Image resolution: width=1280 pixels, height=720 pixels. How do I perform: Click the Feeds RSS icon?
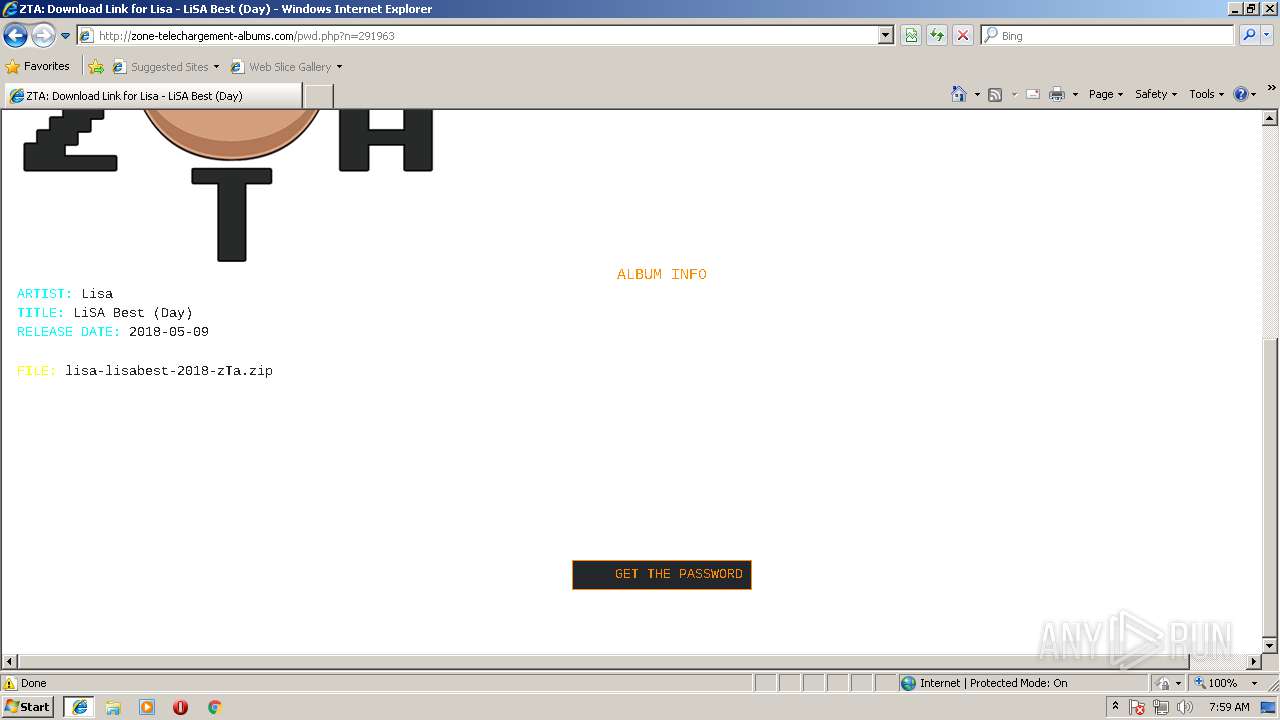tap(995, 94)
